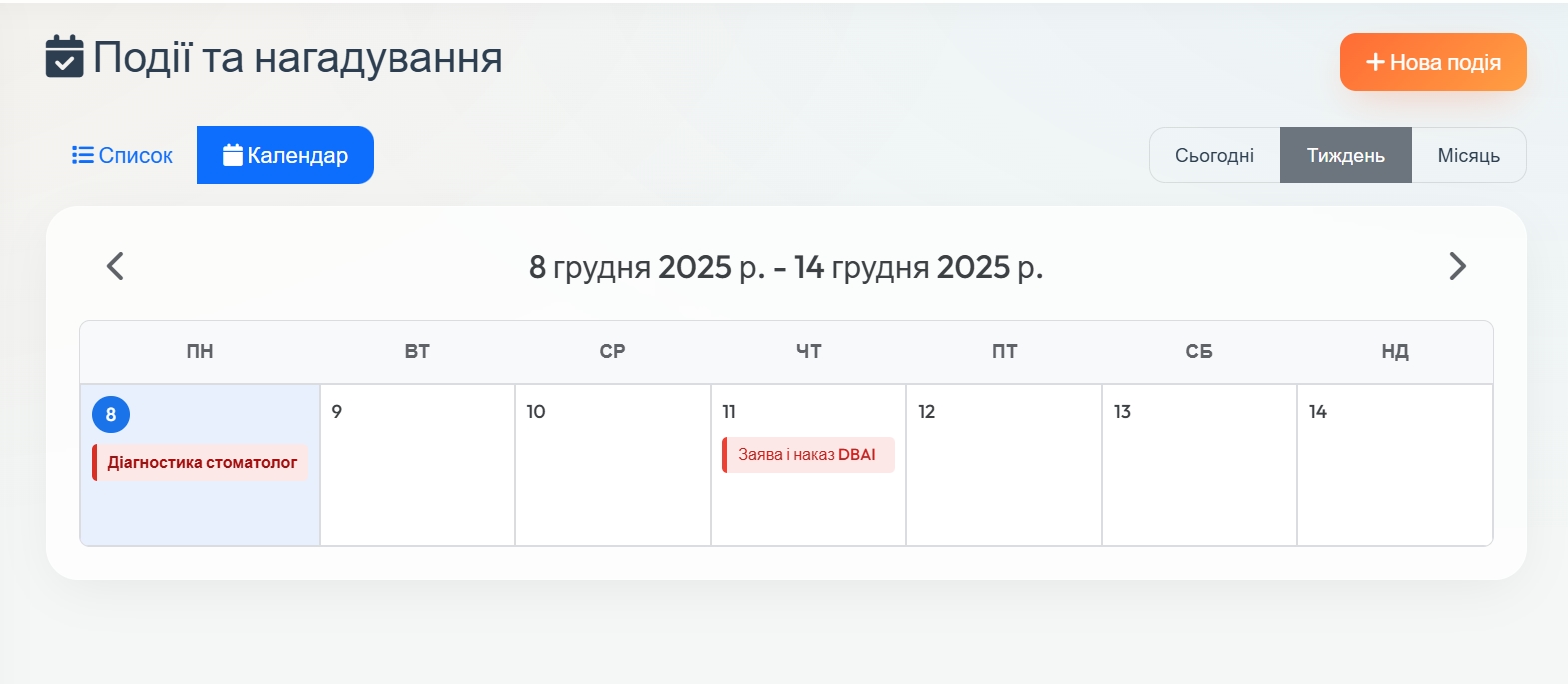The image size is (1568, 684).
Task: Switch to the Список view tab
Action: [122, 155]
